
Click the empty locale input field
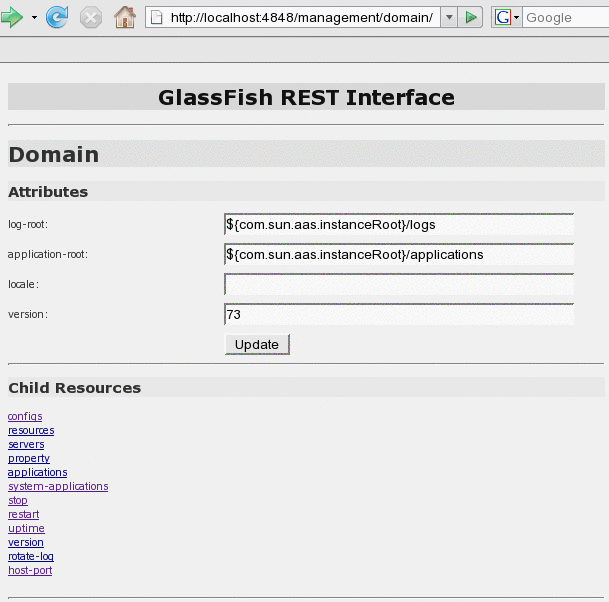tap(399, 284)
